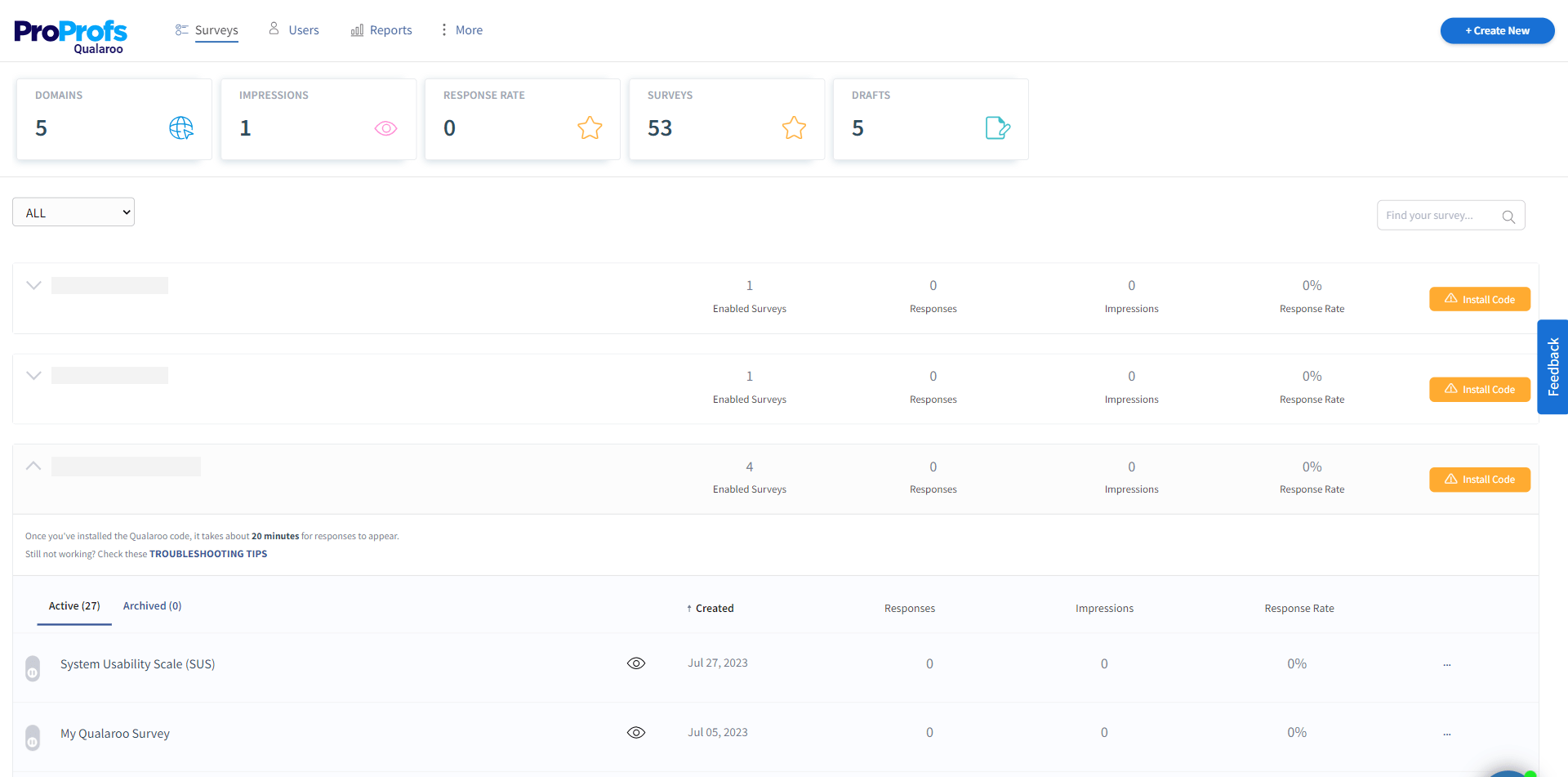Click the star icon in Response Rate card
Screen dimensions: 1568x777
click(x=590, y=127)
